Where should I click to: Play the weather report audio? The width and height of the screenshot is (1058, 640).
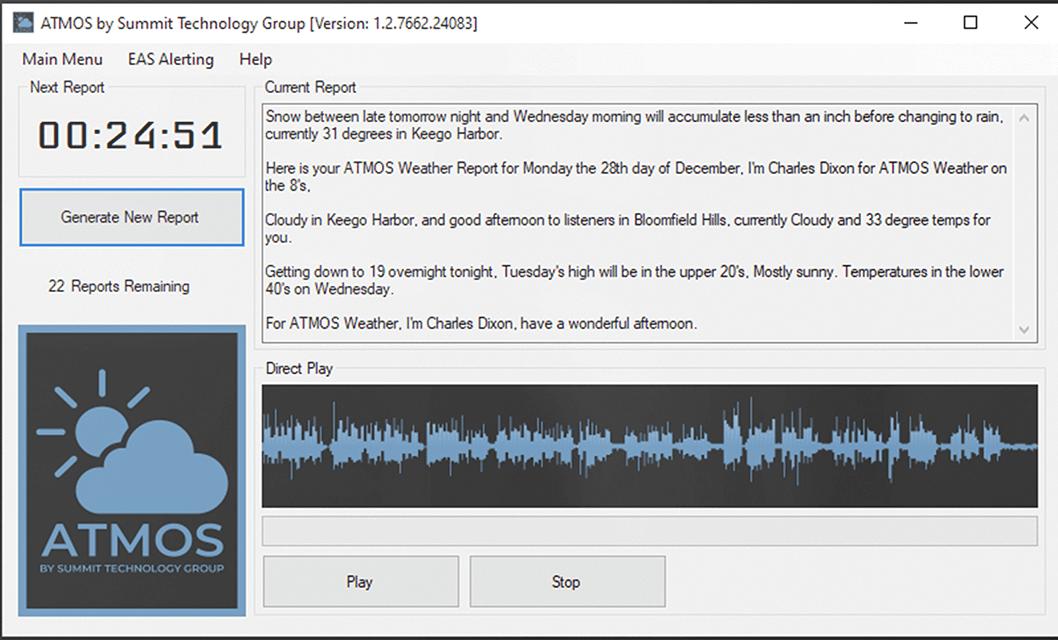[x=360, y=582]
